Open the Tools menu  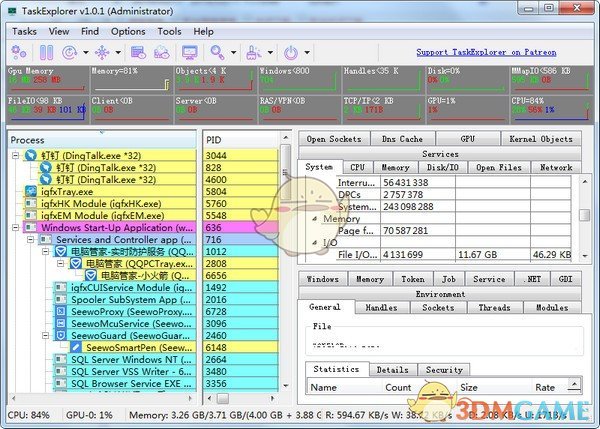coord(170,31)
